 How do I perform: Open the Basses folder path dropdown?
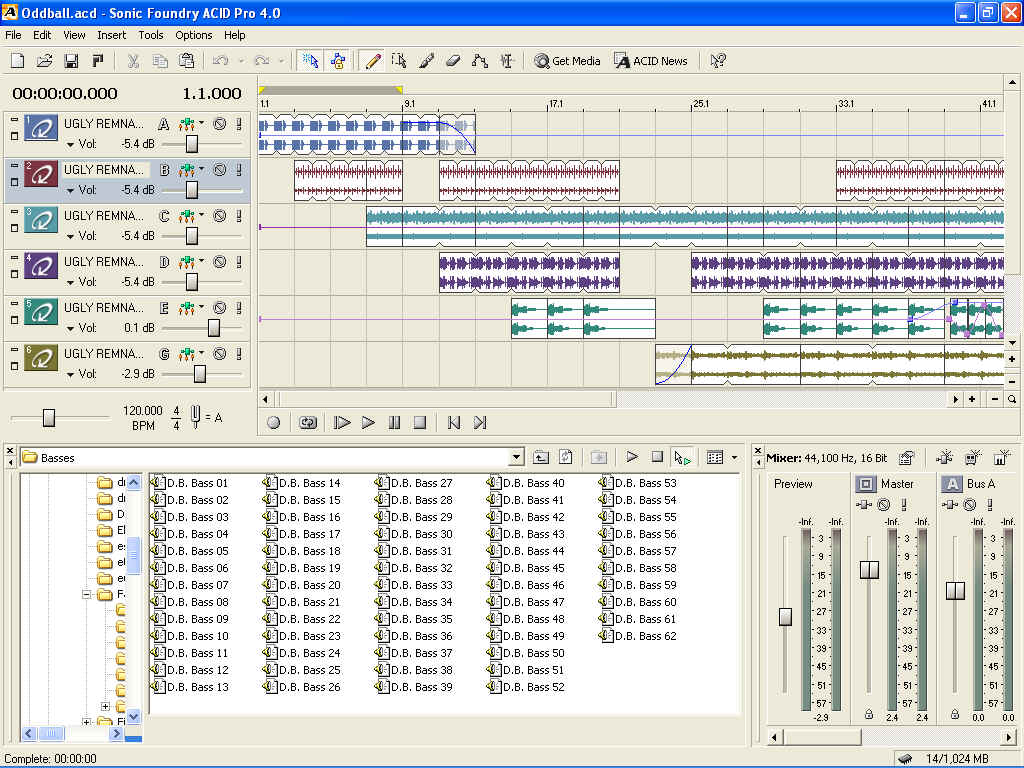pos(516,458)
